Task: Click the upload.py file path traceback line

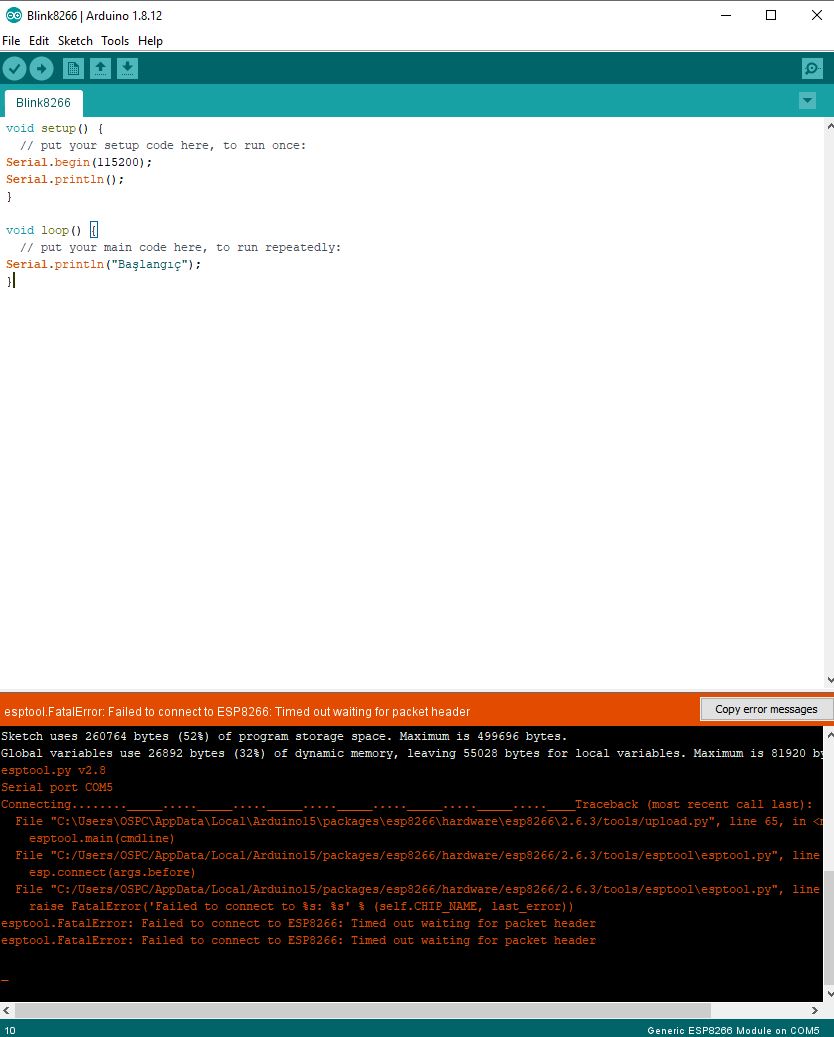Action: point(419,821)
